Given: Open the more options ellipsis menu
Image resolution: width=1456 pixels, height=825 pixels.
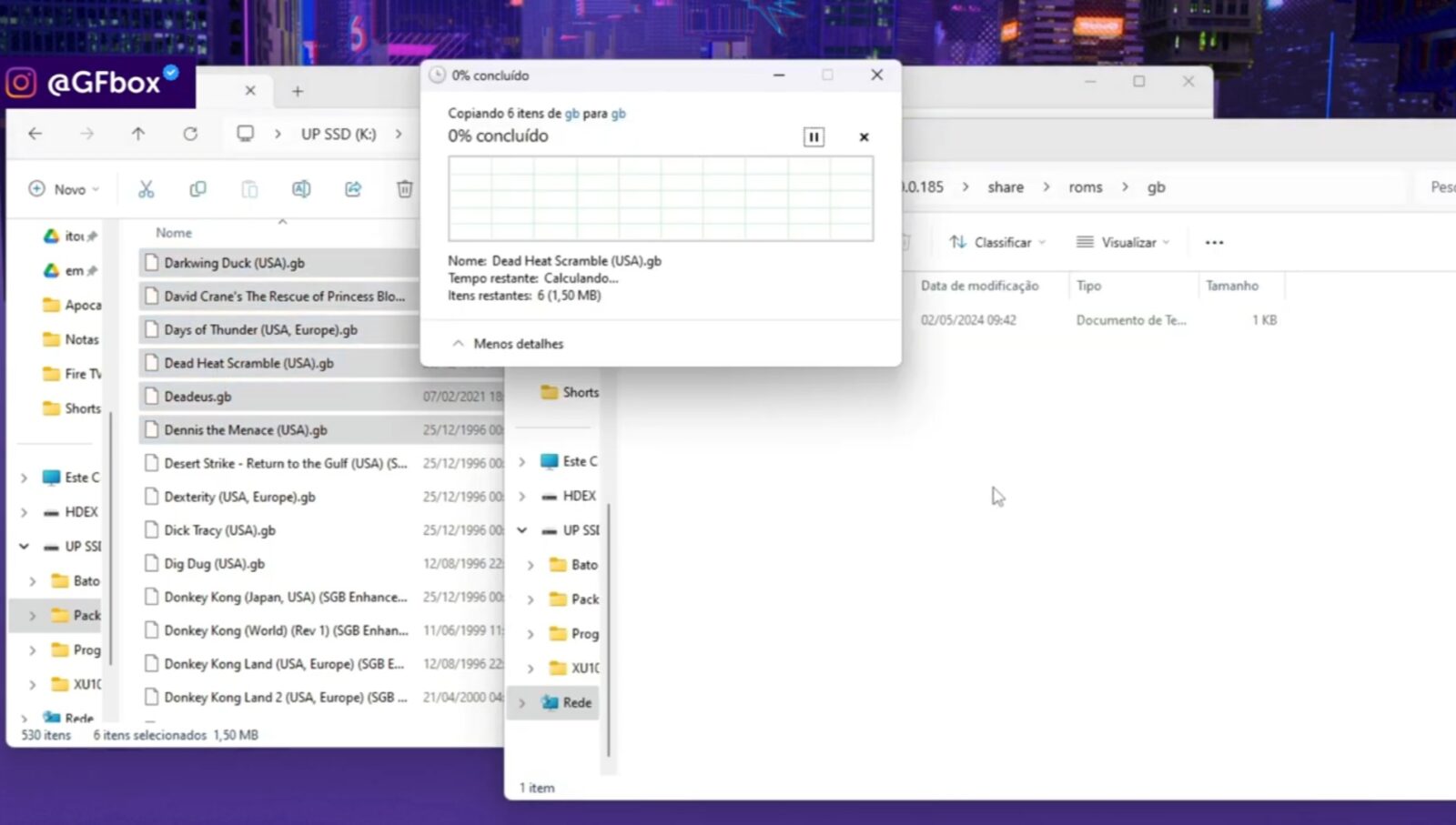Looking at the screenshot, I should [x=1214, y=243].
